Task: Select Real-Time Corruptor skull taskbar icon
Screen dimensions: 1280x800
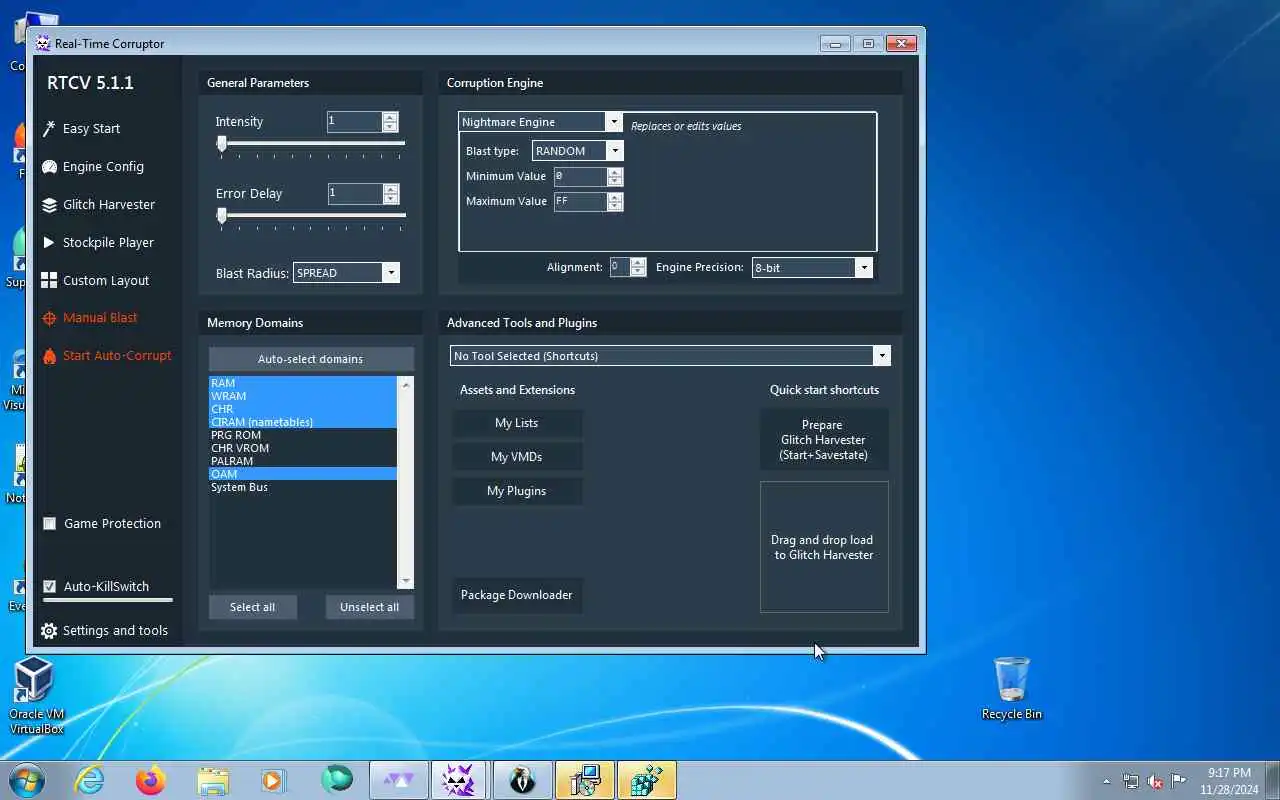Action: pos(460,780)
